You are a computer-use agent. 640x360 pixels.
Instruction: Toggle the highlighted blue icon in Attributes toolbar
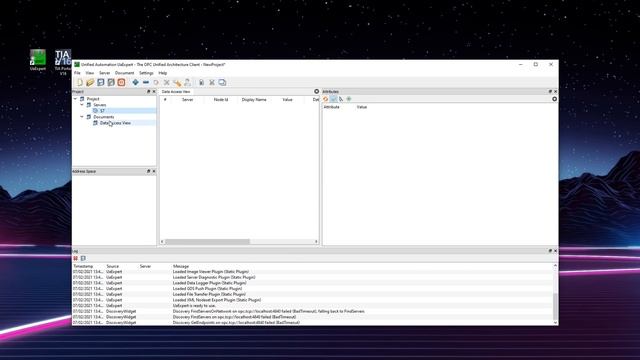click(x=333, y=99)
